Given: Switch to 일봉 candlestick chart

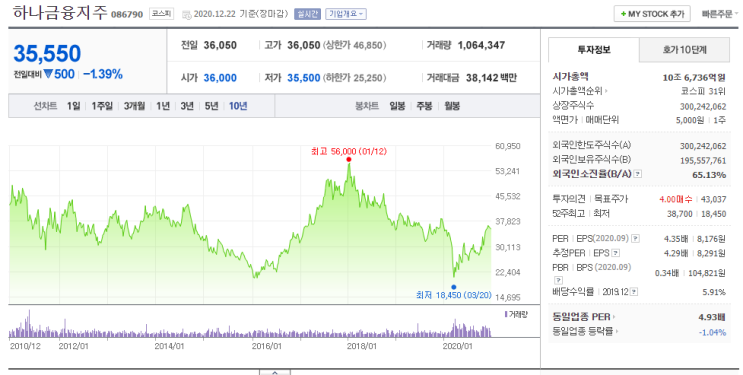Looking at the screenshot, I should point(397,106).
